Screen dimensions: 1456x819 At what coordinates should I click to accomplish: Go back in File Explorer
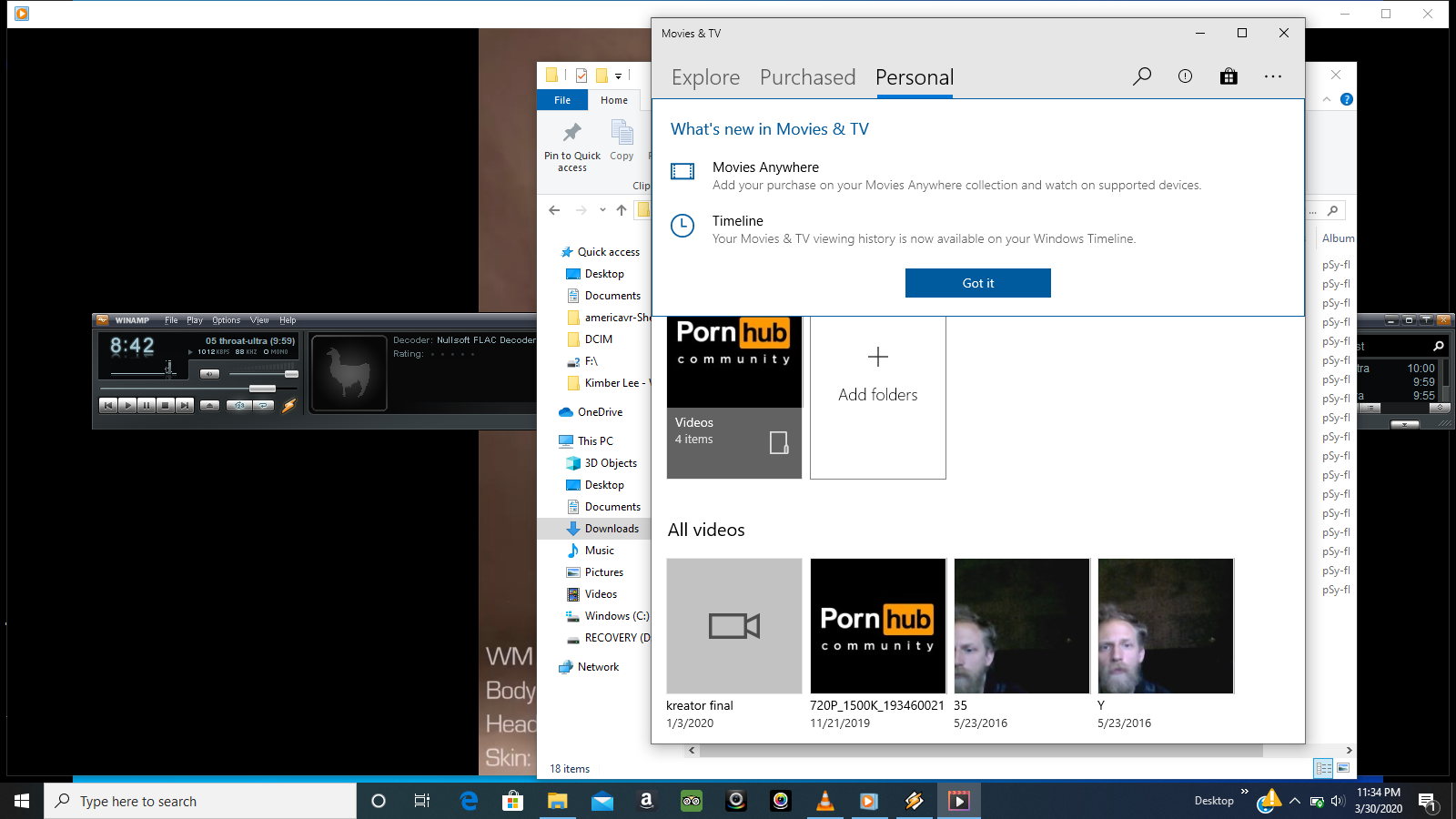[554, 210]
